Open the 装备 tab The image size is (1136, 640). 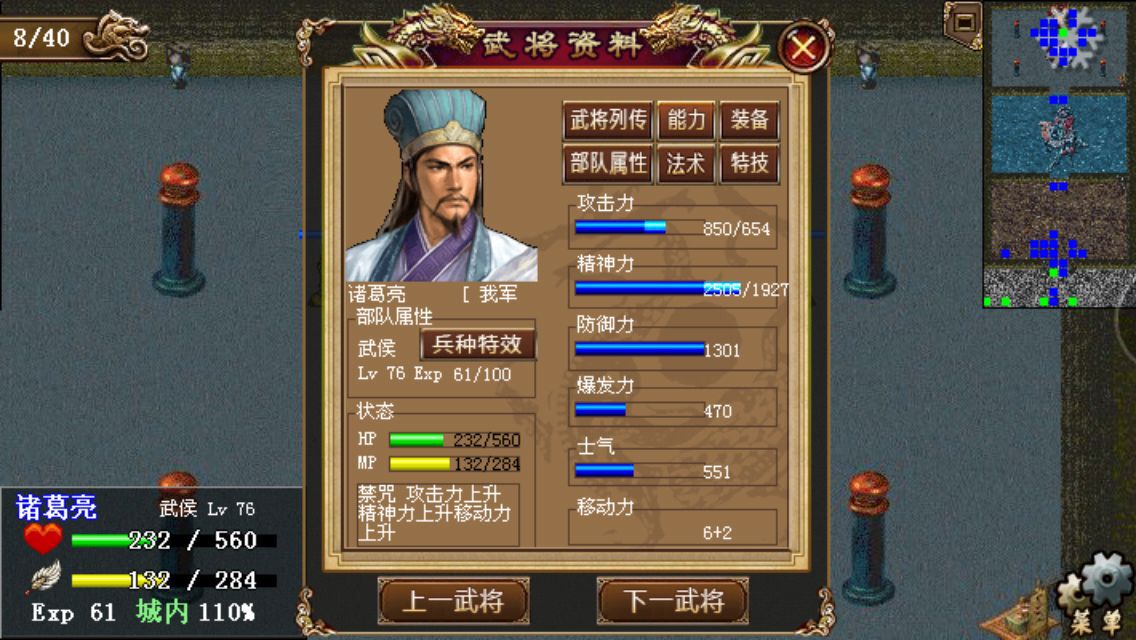[x=749, y=120]
